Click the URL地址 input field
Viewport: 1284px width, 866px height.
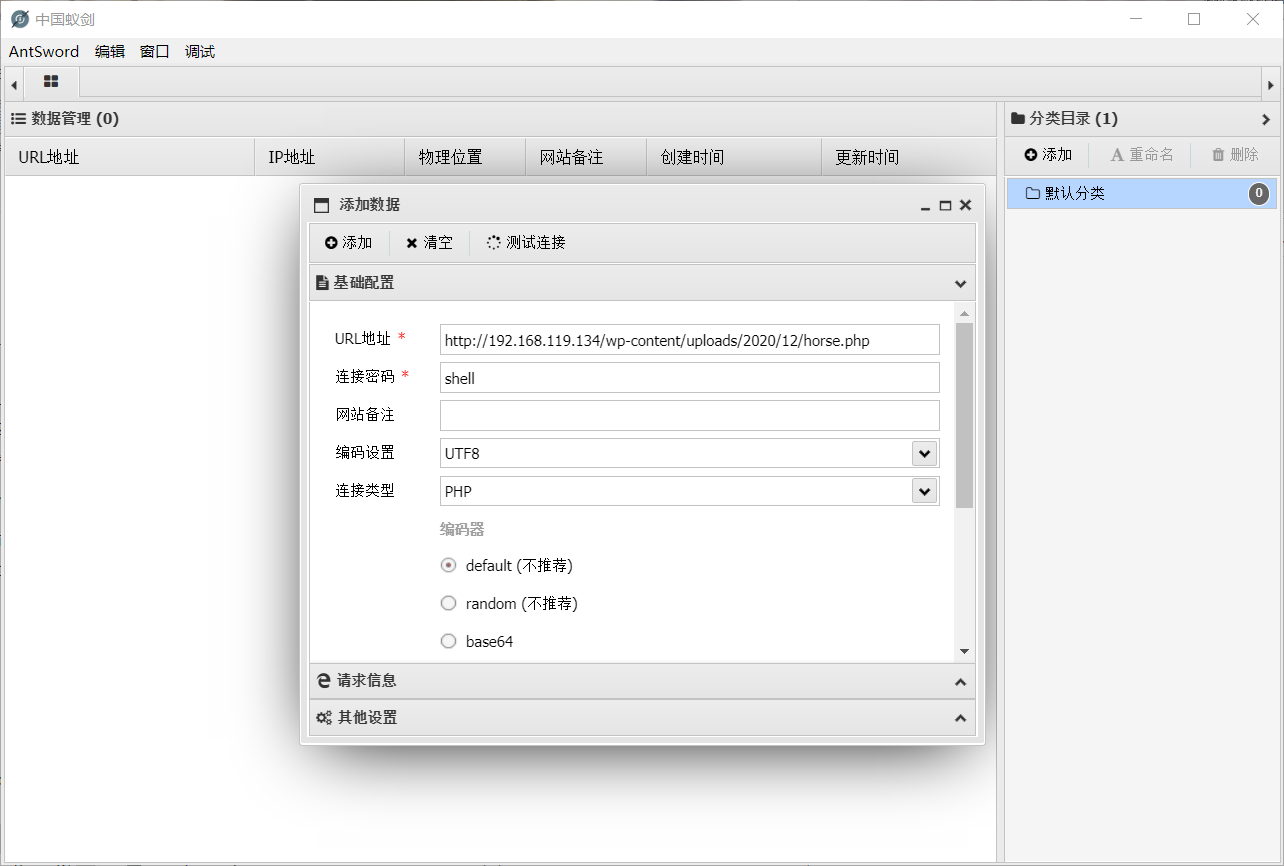(690, 340)
